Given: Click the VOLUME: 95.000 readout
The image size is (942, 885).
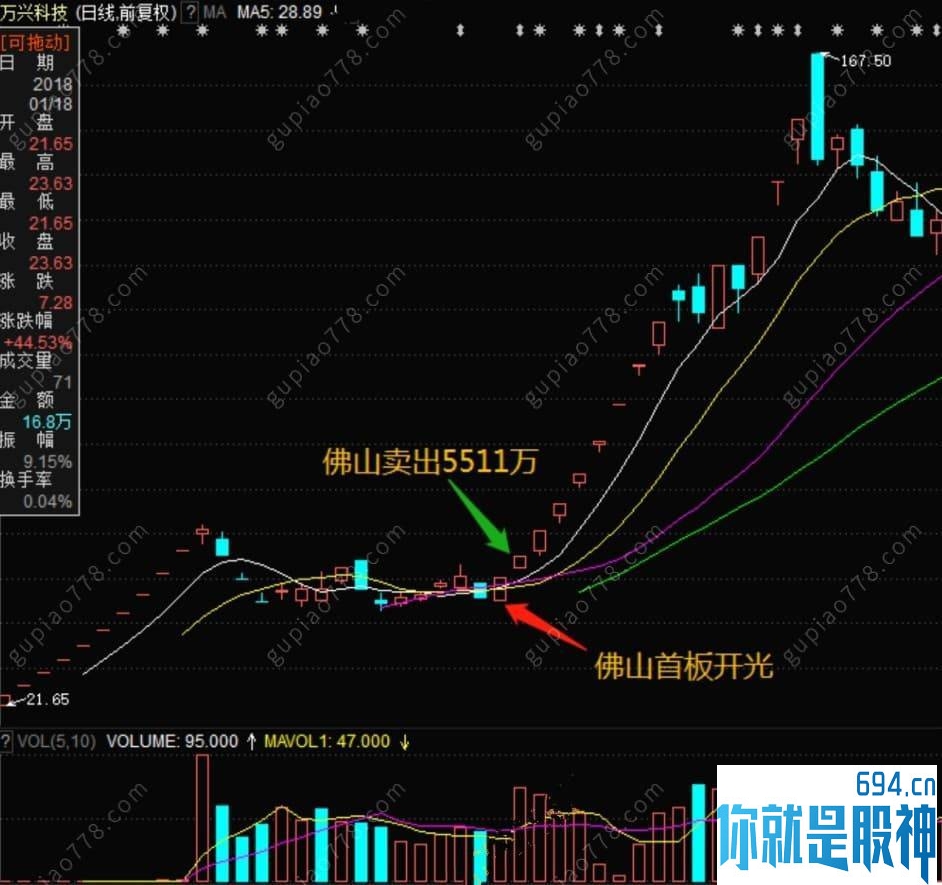Looking at the screenshot, I should tap(172, 741).
